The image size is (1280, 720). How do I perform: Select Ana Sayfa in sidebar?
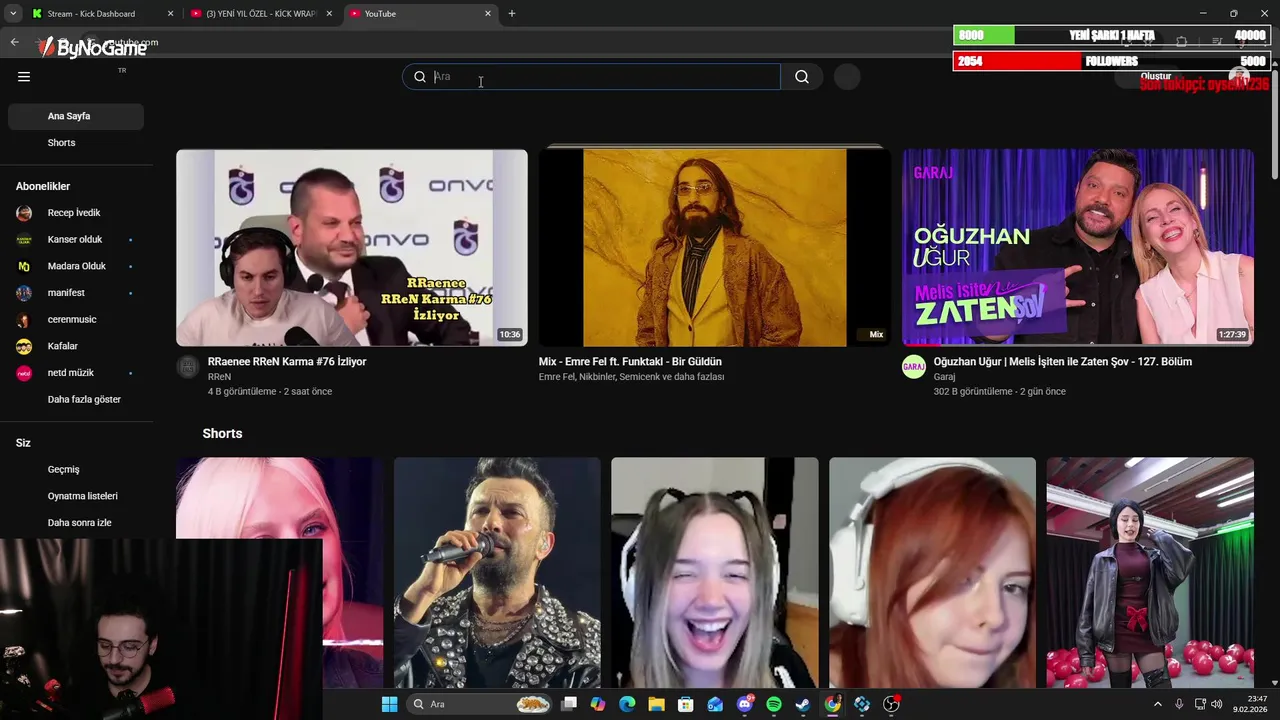(x=76, y=116)
